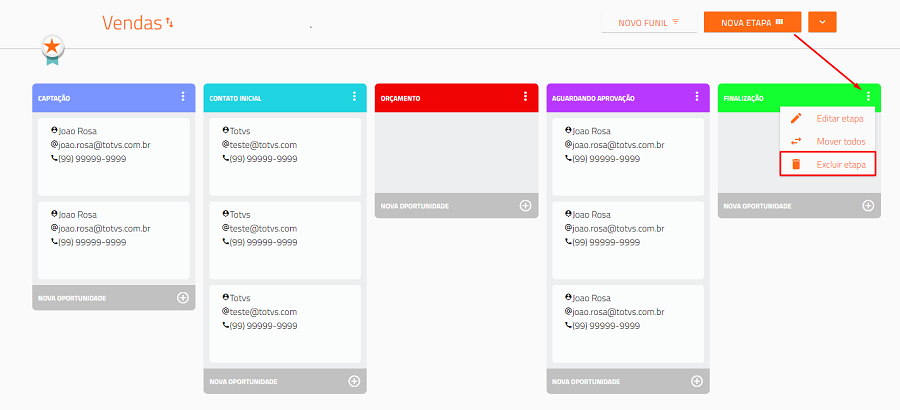
Task: Open the Captação stage options menu
Action: (183, 96)
